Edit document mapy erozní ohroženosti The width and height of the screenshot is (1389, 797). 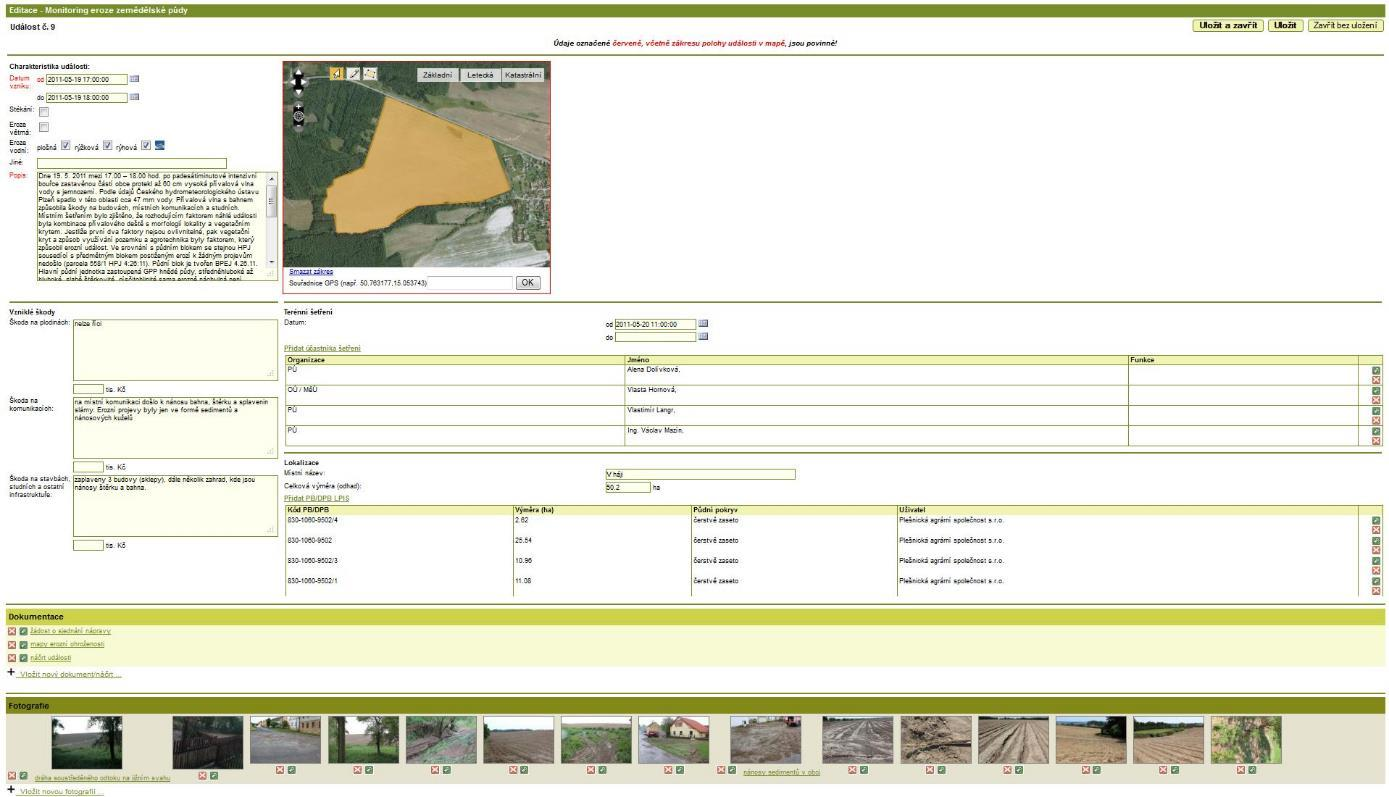tap(23, 645)
